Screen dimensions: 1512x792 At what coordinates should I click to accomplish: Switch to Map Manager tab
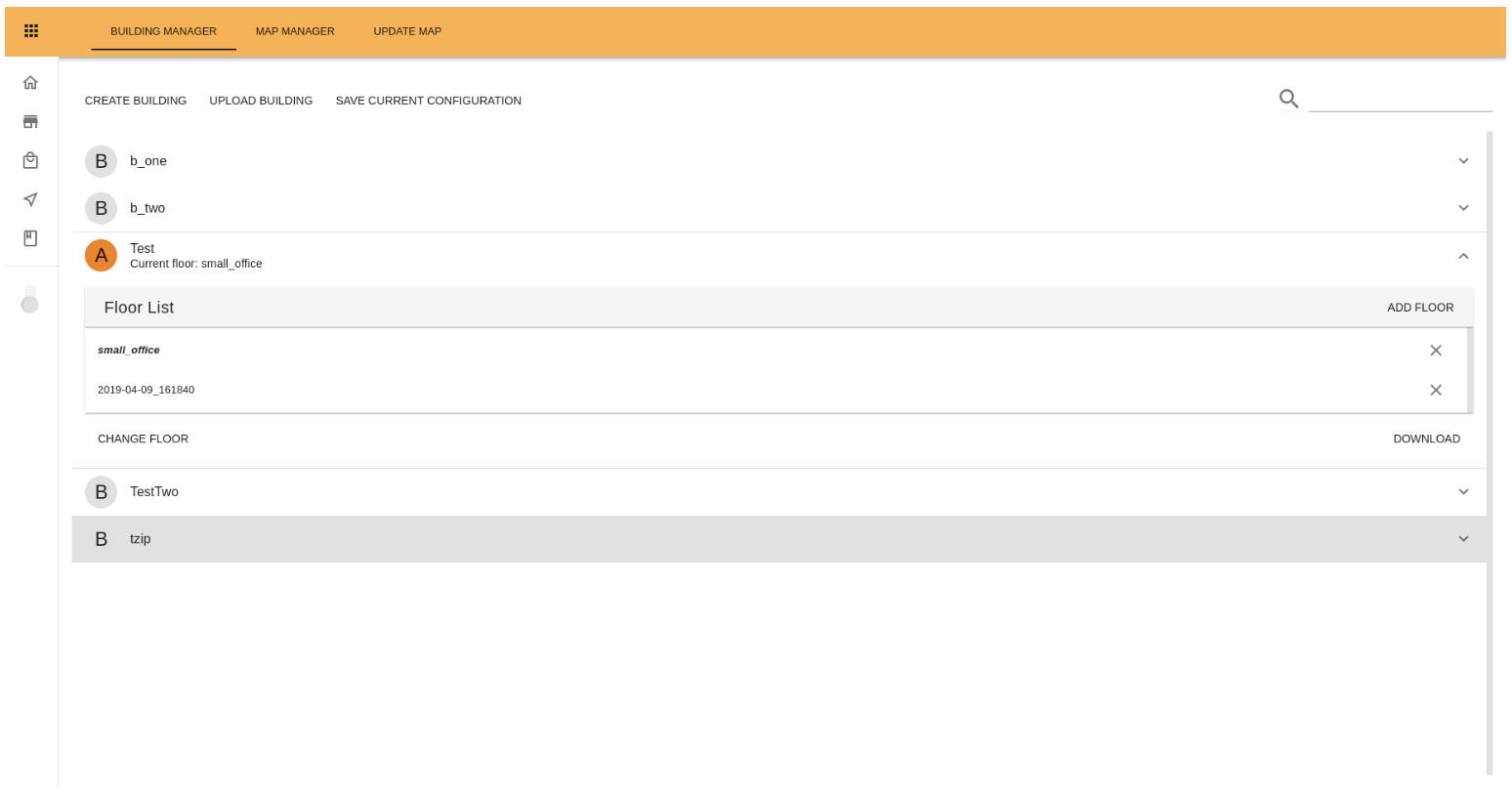click(x=295, y=31)
